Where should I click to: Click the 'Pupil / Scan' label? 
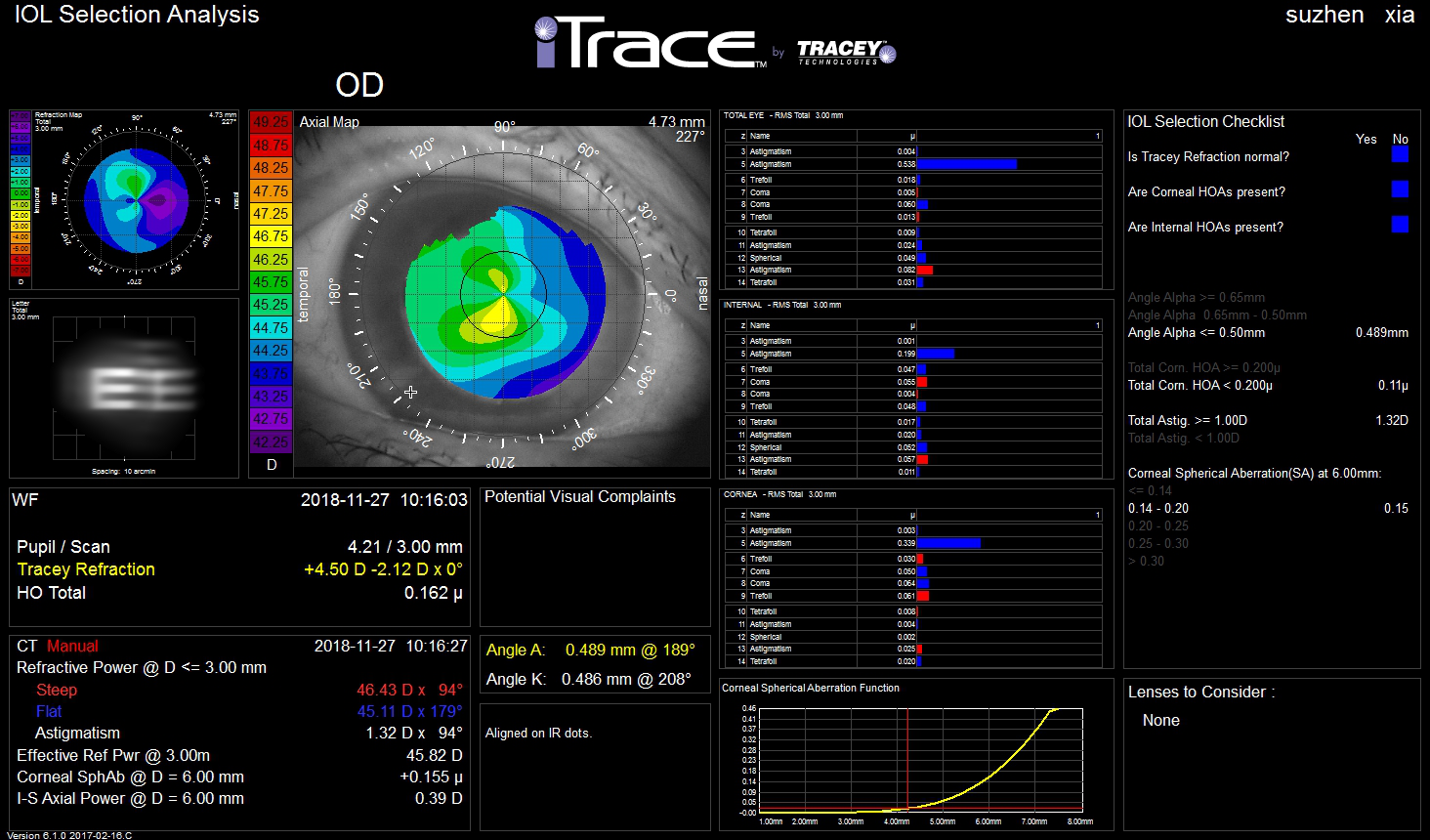pos(63,547)
